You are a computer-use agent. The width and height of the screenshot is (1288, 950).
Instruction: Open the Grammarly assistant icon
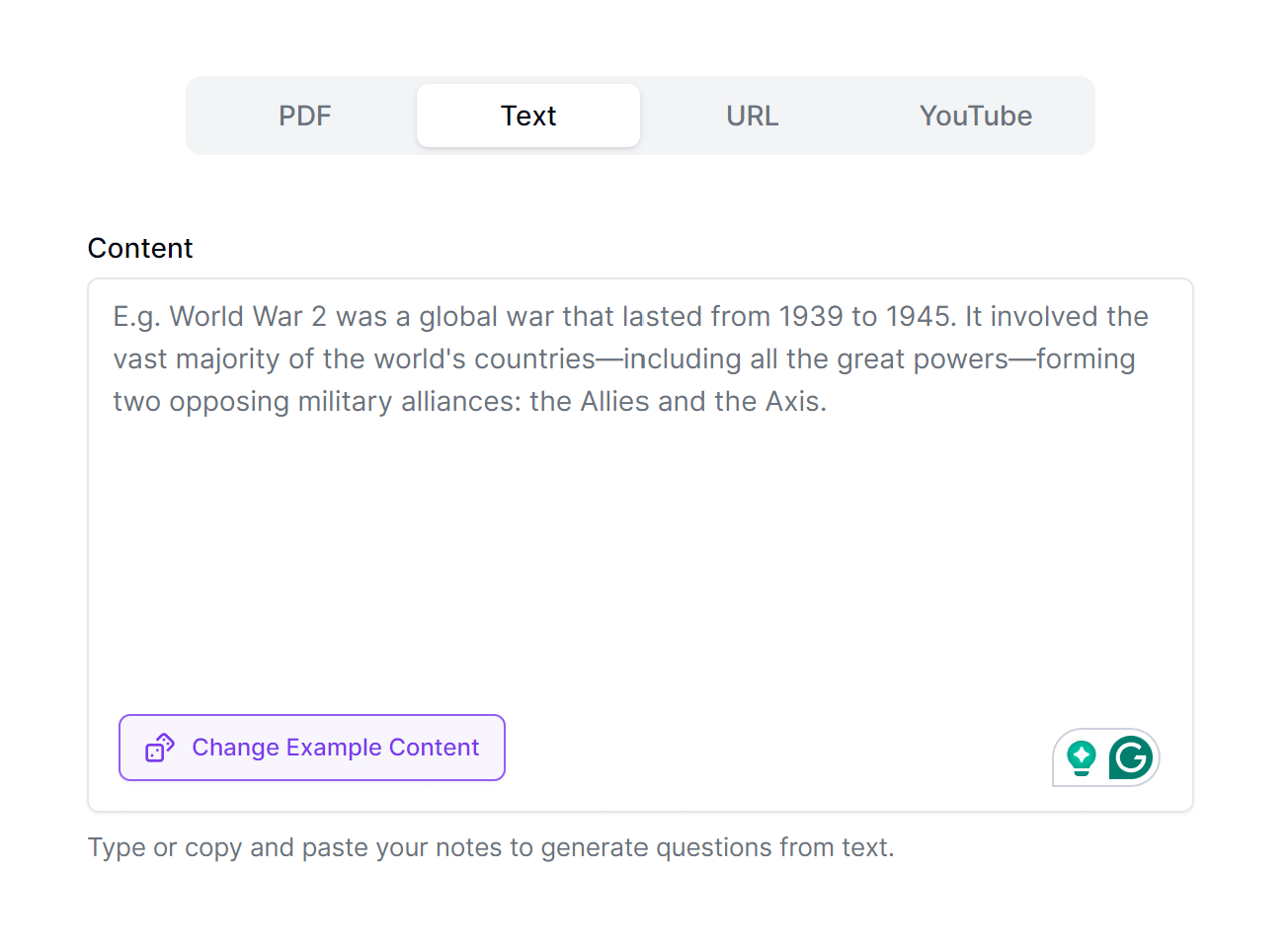[1130, 757]
